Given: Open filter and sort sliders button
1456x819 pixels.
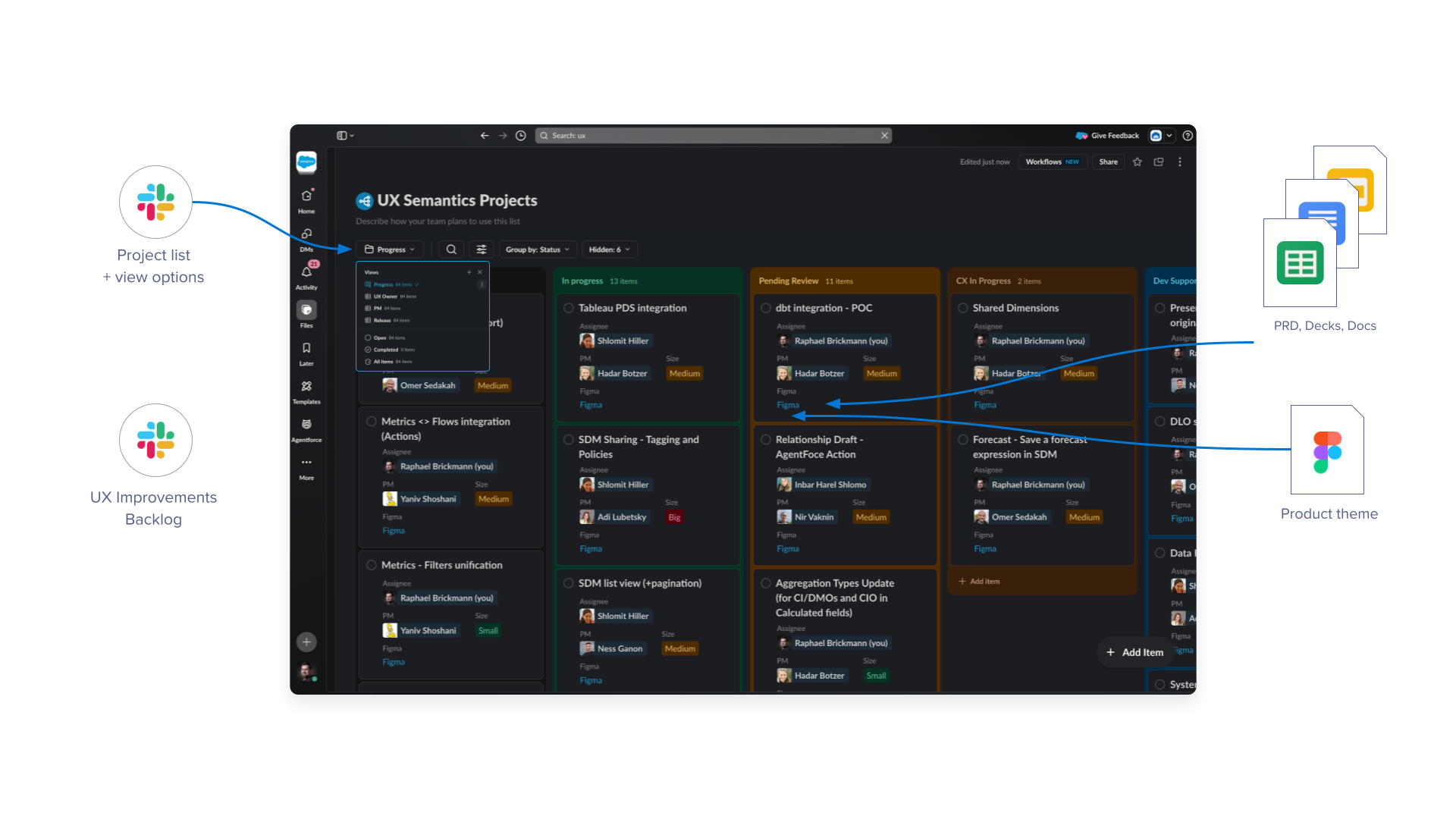Looking at the screenshot, I should coord(482,249).
